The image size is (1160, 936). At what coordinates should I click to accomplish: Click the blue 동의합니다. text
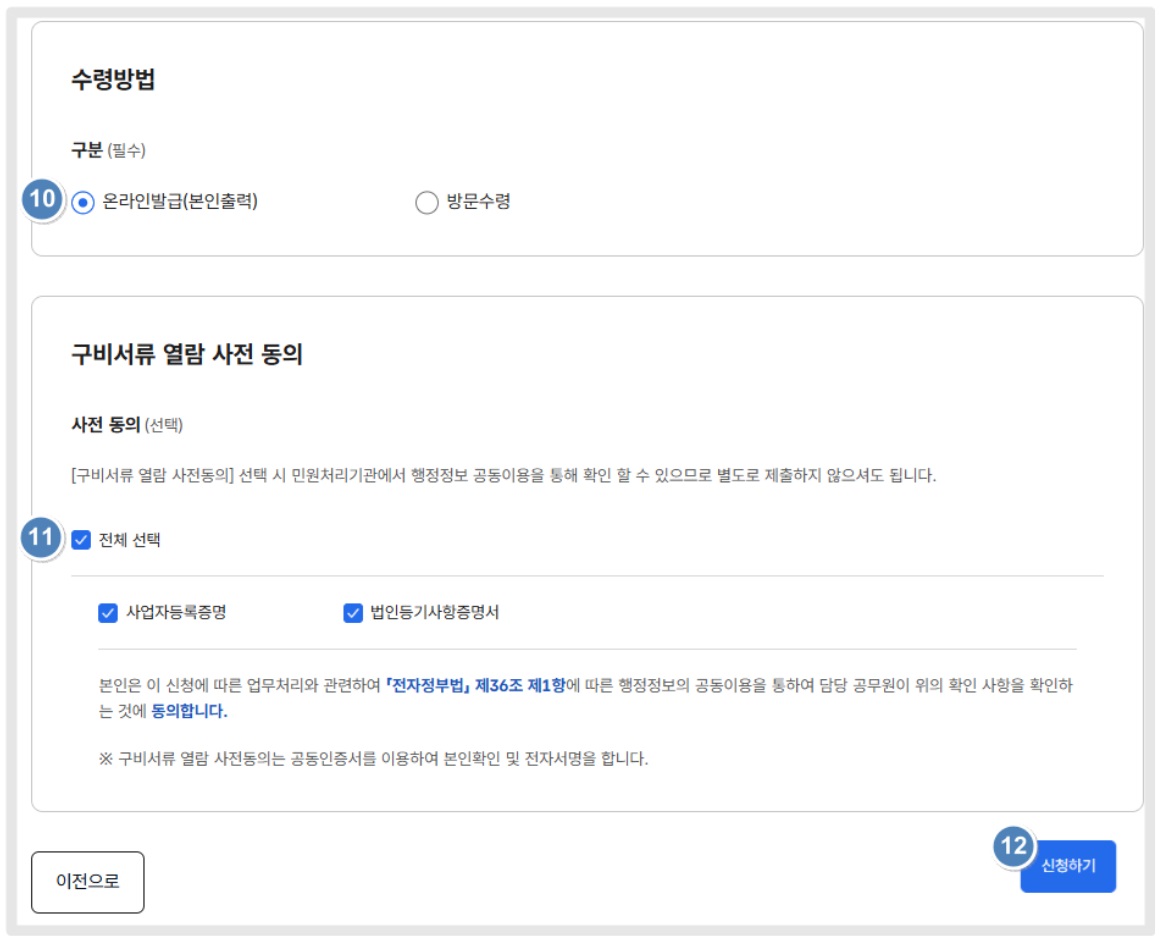click(x=189, y=711)
